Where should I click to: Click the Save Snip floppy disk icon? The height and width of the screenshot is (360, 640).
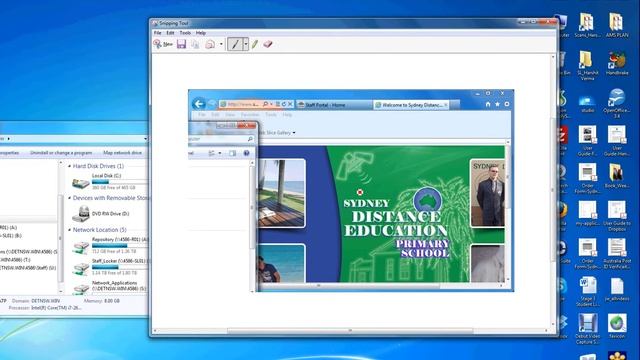pos(182,44)
